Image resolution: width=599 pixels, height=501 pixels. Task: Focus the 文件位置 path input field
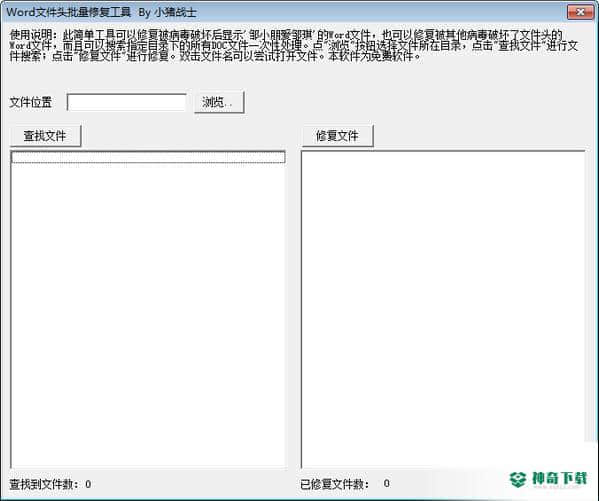126,102
